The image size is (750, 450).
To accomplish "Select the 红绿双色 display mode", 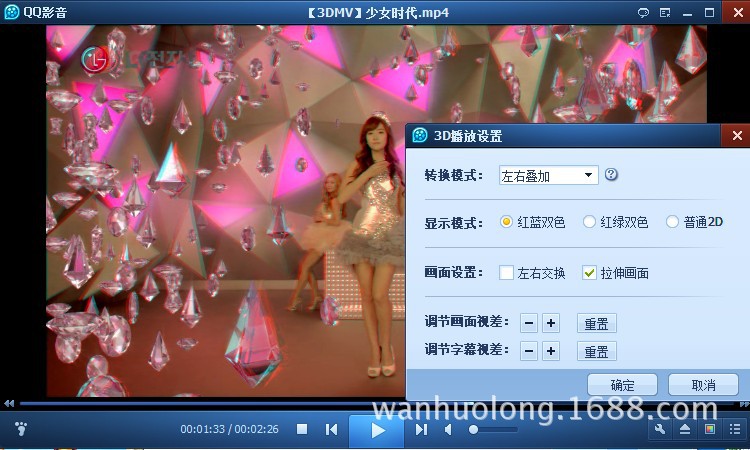I will [589, 222].
